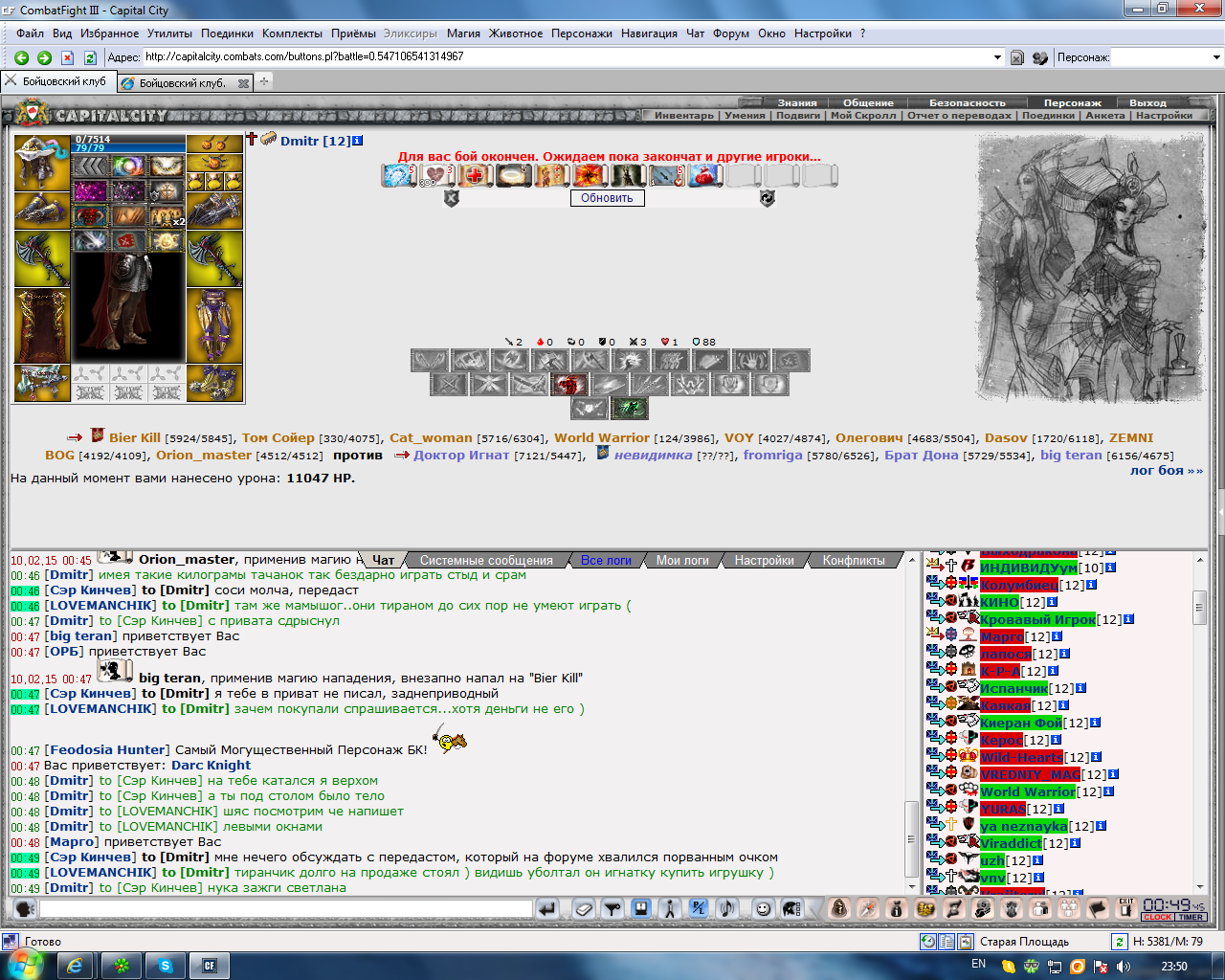
Task: Click the send message arrow in chat bar
Action: click(x=546, y=908)
